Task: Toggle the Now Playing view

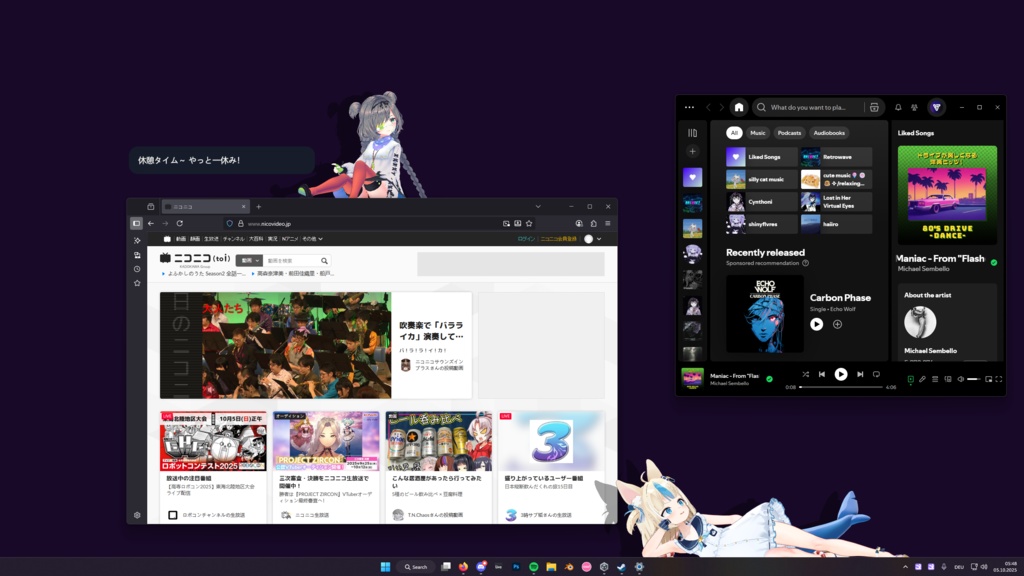Action: point(911,378)
